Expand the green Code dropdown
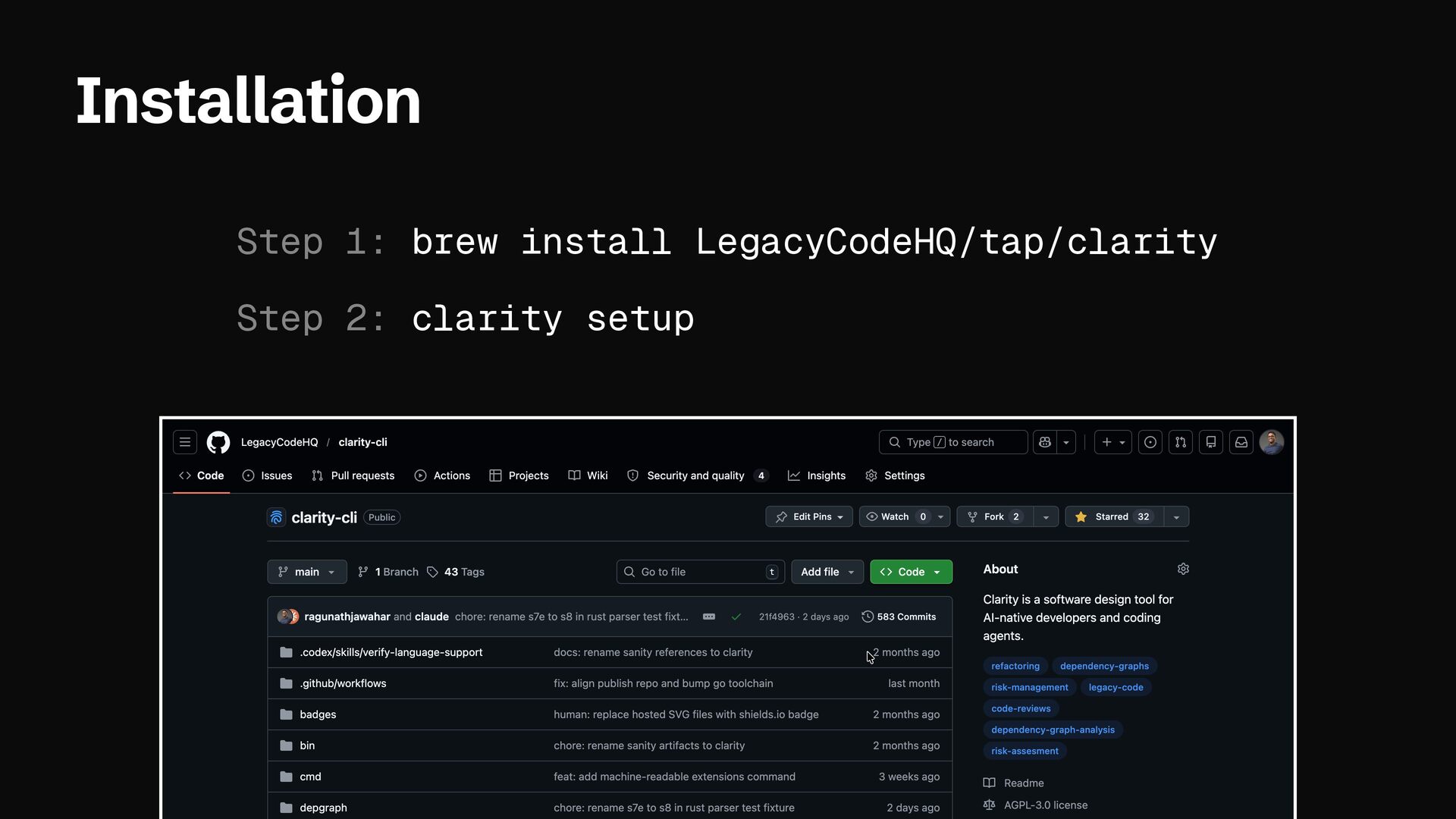This screenshot has height=819, width=1456. (x=911, y=572)
